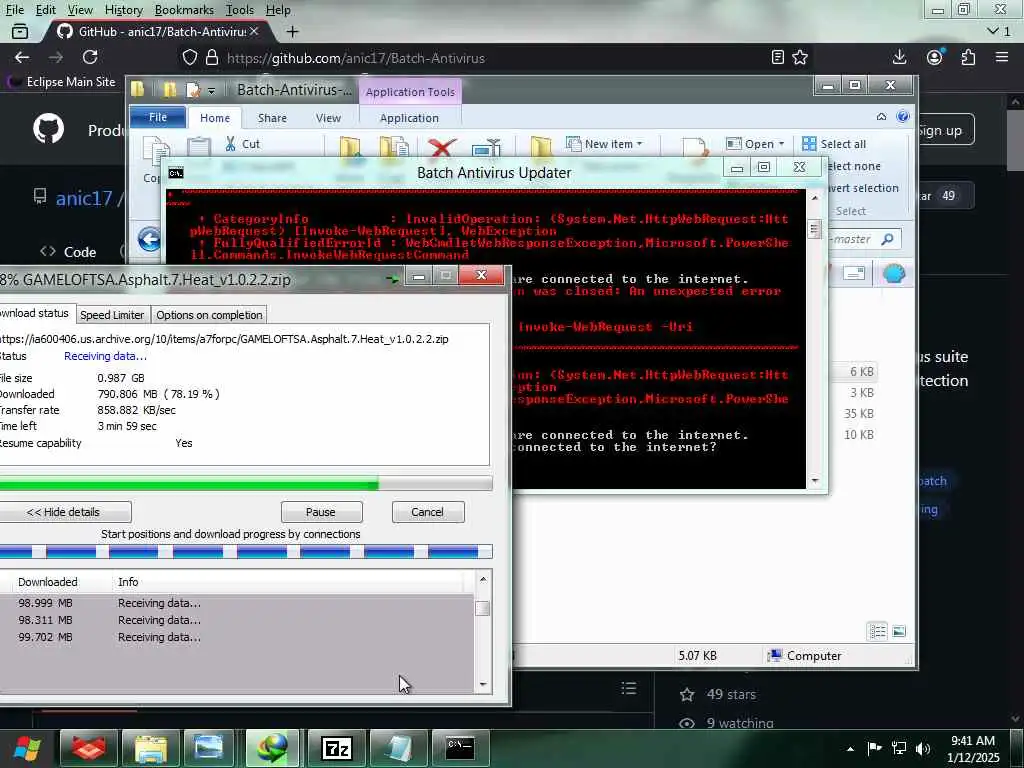Open the Firefox list all tabs chevron
1024x768 pixels.
[993, 31]
